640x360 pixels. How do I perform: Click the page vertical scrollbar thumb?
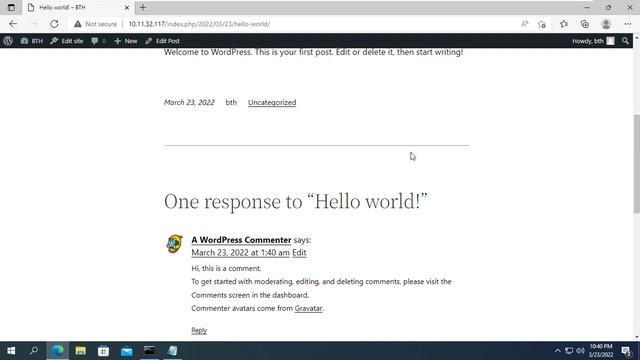tap(636, 163)
